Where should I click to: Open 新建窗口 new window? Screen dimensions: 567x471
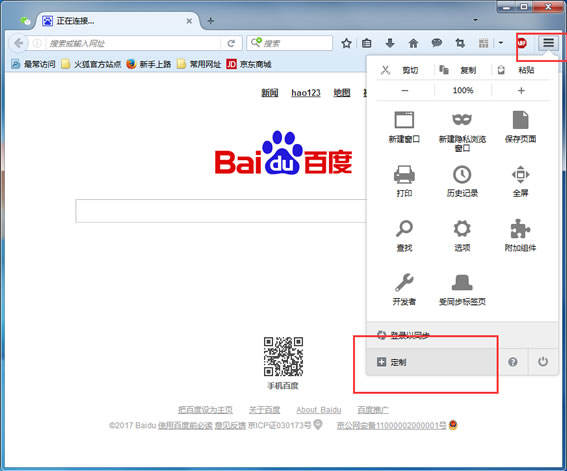click(x=404, y=127)
